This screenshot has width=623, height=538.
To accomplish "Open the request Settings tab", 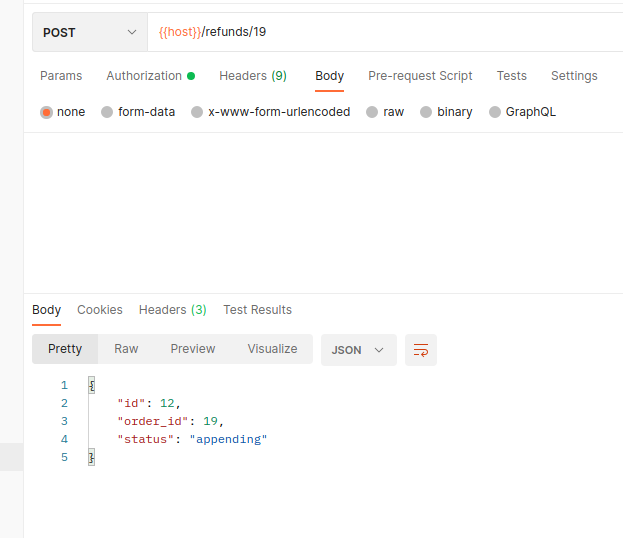I will [574, 75].
